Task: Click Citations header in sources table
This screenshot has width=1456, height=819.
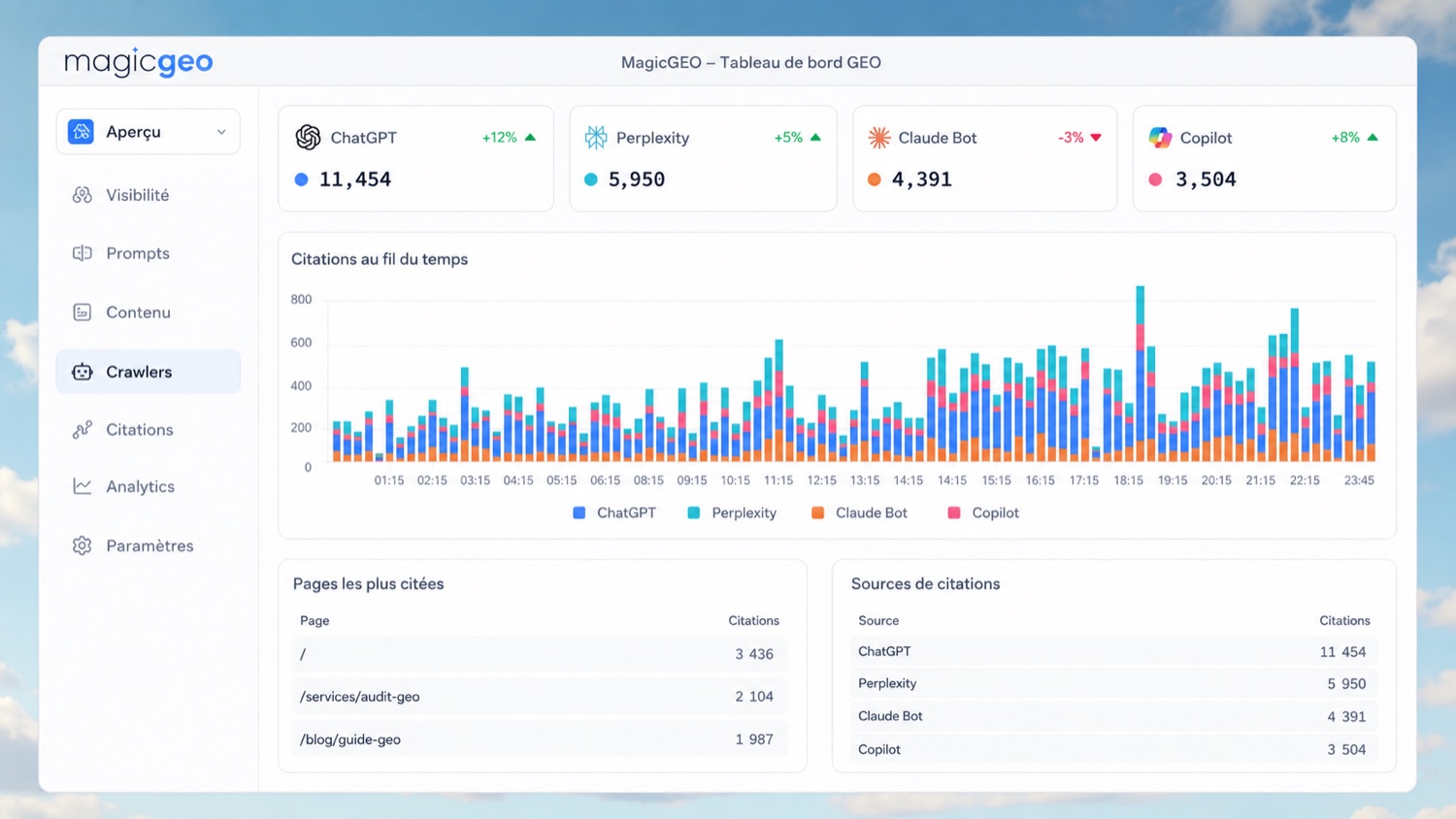Action: 1345,621
